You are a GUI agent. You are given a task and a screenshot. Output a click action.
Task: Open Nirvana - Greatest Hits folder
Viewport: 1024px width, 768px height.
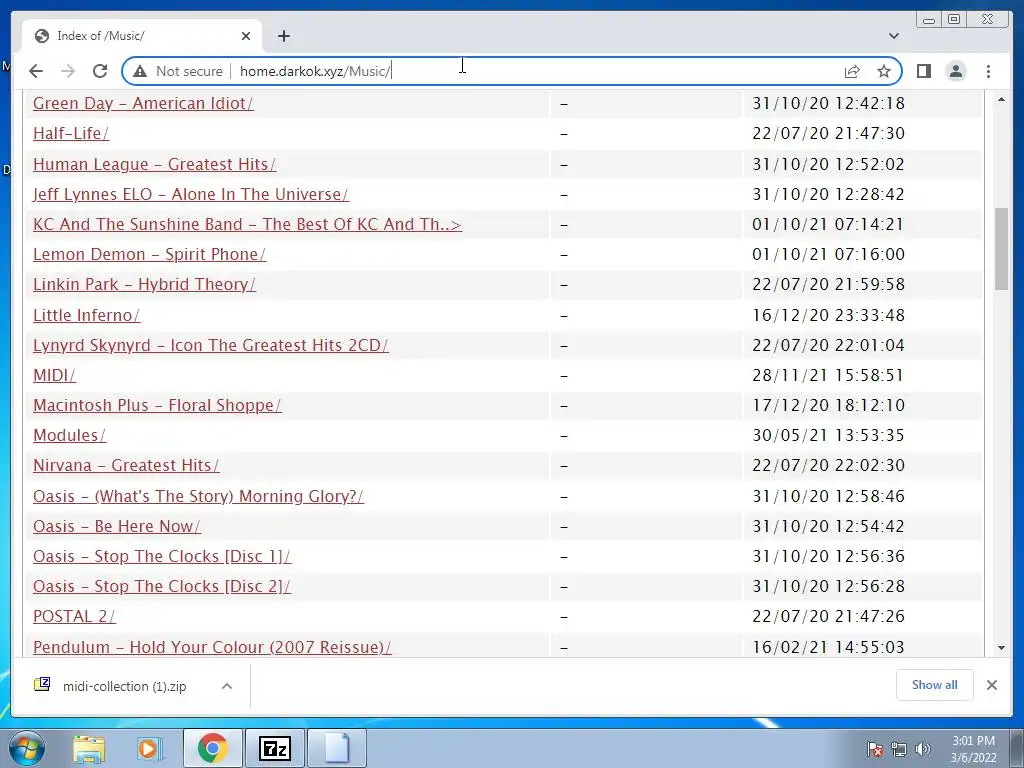[126, 465]
